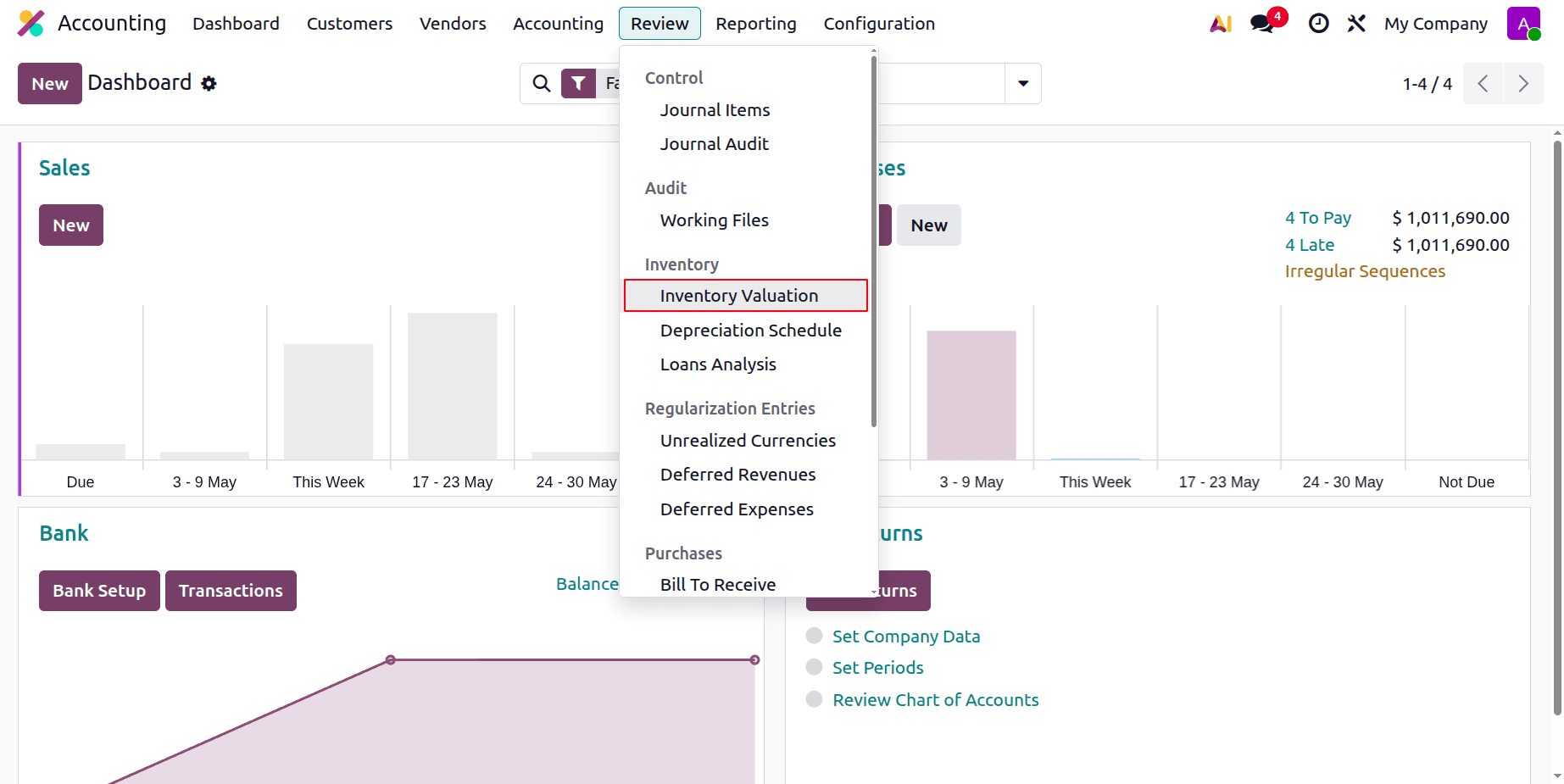
Task: Click Set Company Data step
Action: pyautogui.click(x=906, y=637)
